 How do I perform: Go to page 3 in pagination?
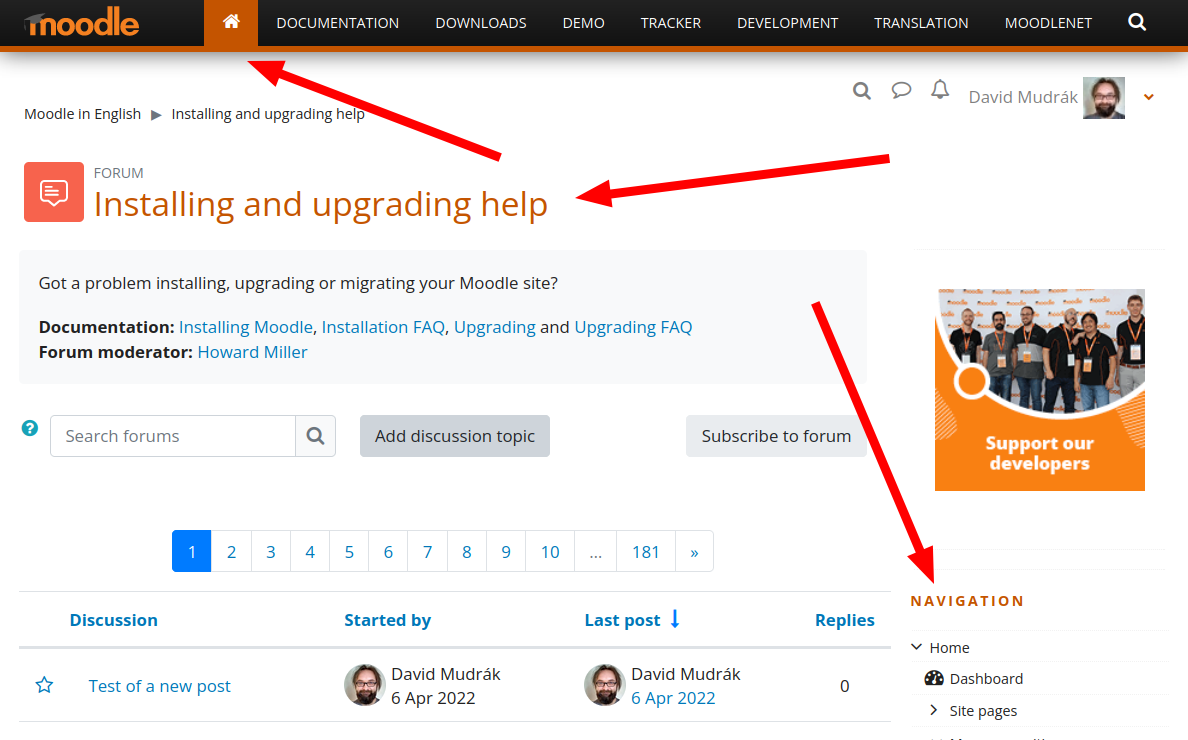(270, 551)
